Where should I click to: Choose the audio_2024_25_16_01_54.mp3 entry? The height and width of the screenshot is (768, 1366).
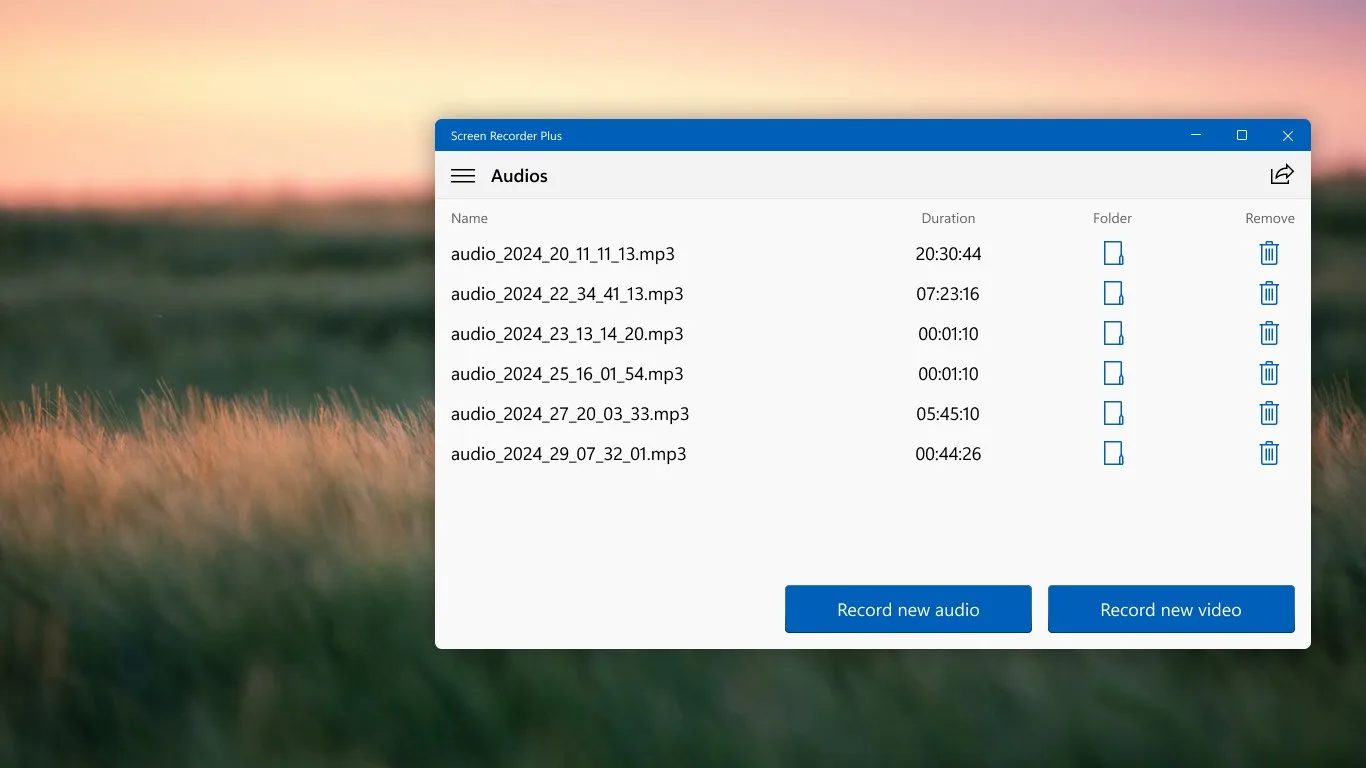[567, 374]
